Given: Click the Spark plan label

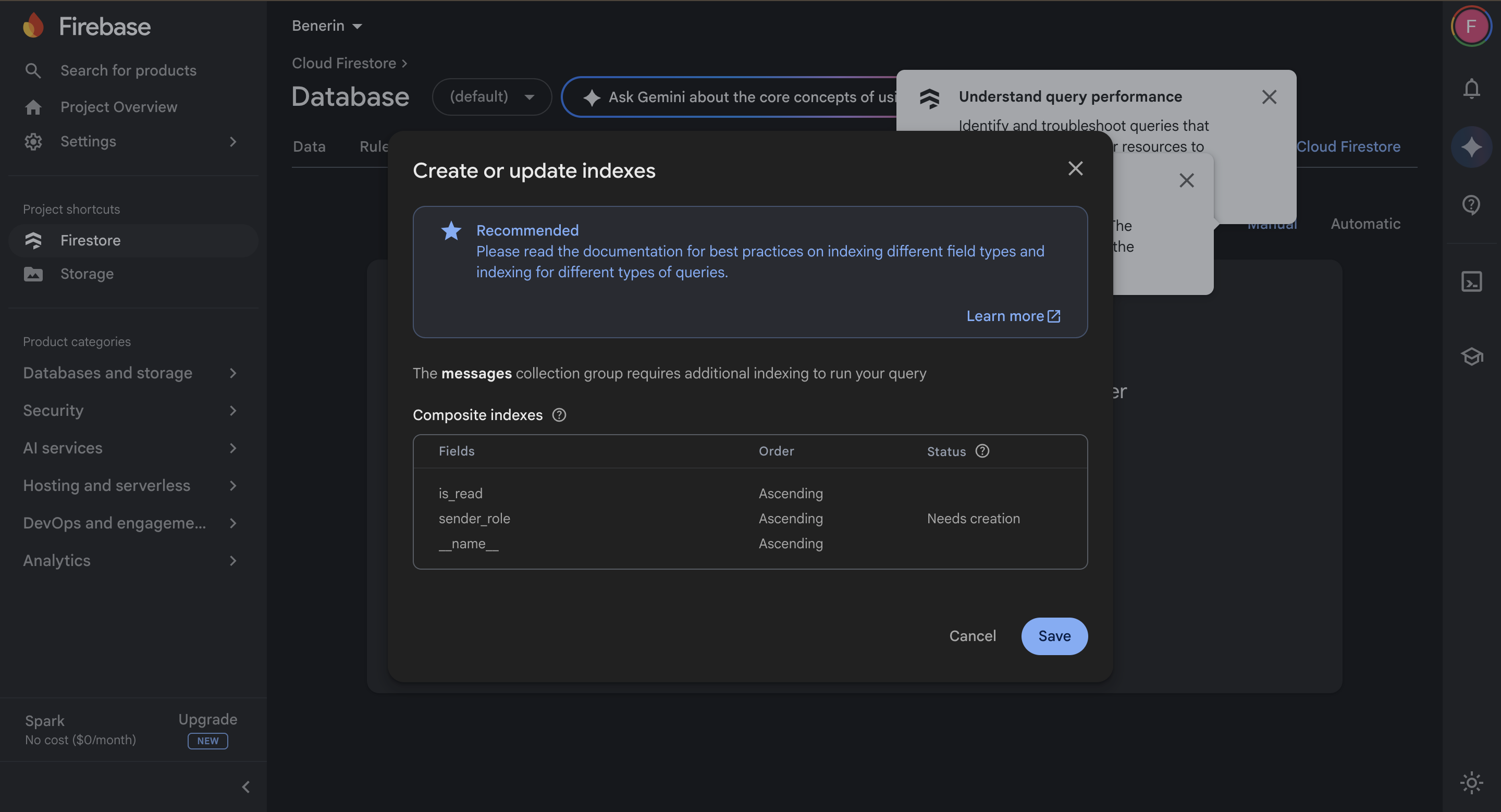Looking at the screenshot, I should (x=45, y=721).
